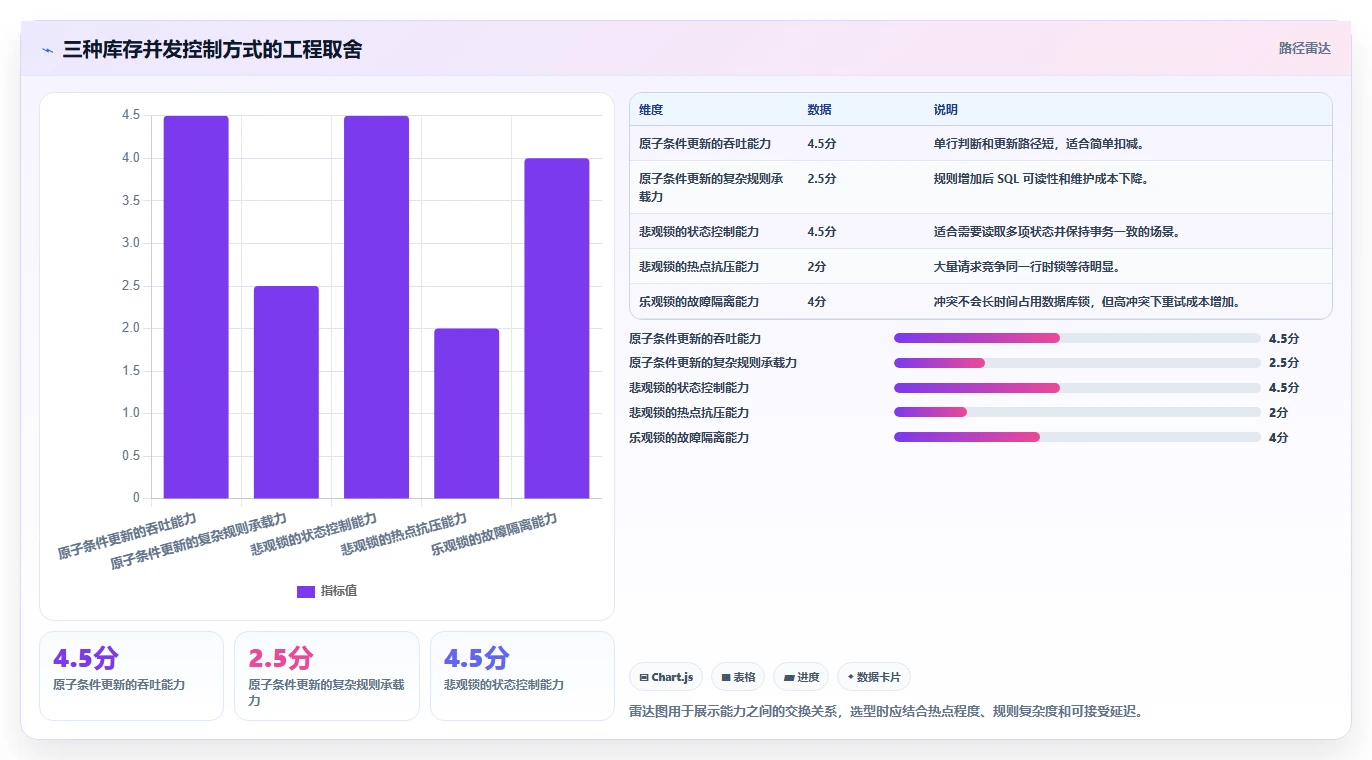
Task: Open the 4.5分 原子条件更新的吞吐能力 data card
Action: 131,675
